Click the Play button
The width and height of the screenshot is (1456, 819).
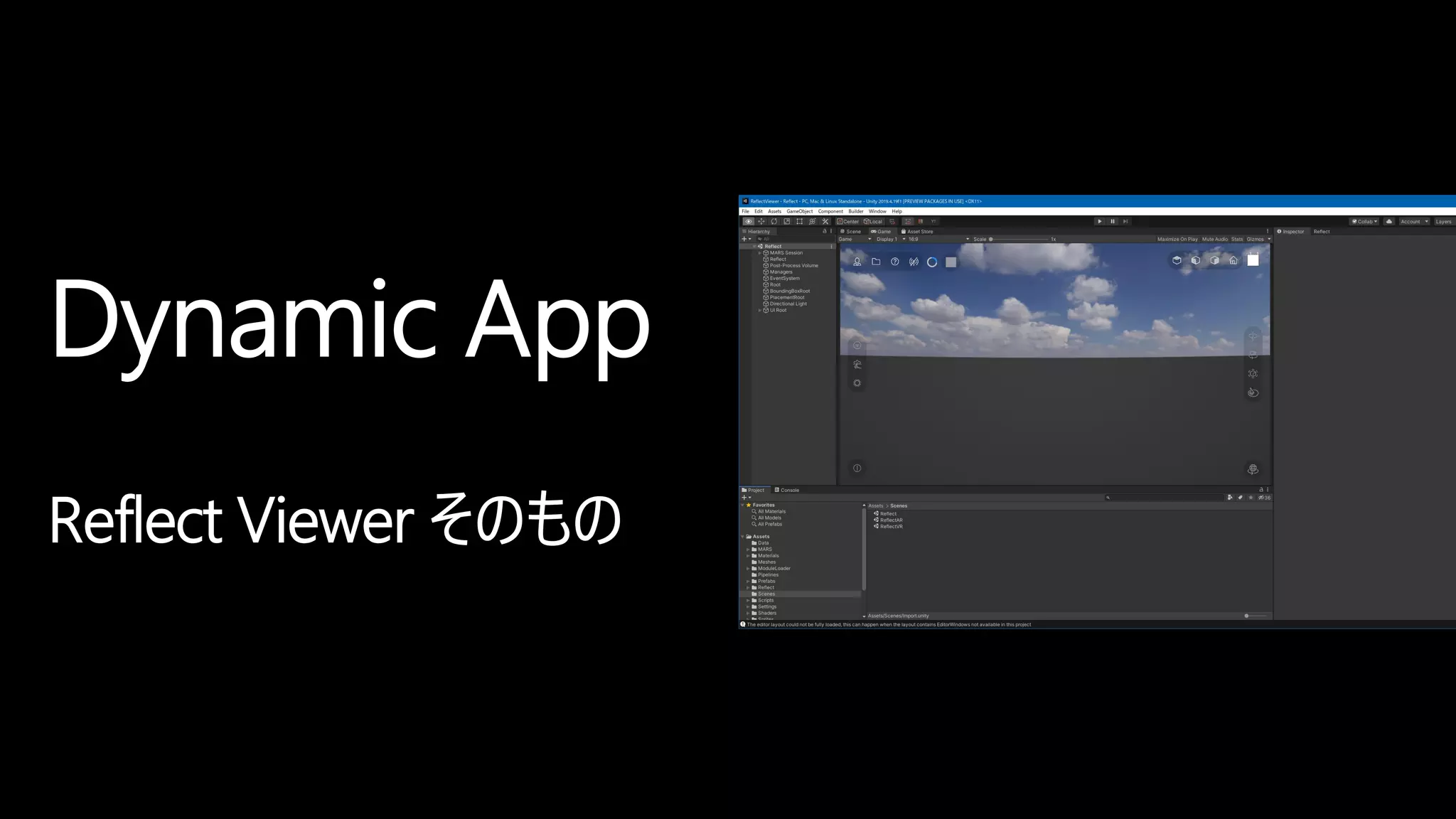[x=1100, y=221]
